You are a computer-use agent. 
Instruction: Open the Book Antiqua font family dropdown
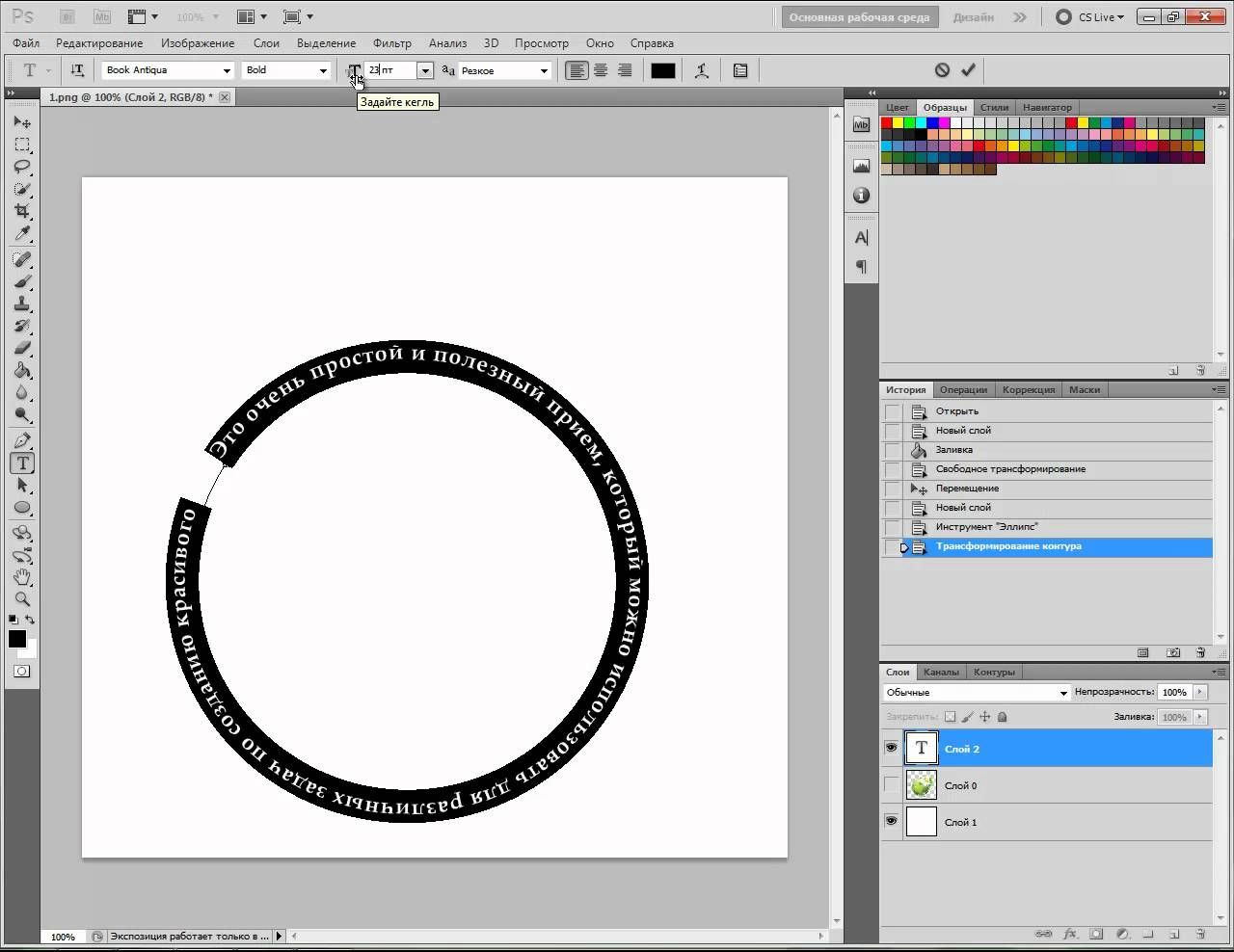pos(168,70)
